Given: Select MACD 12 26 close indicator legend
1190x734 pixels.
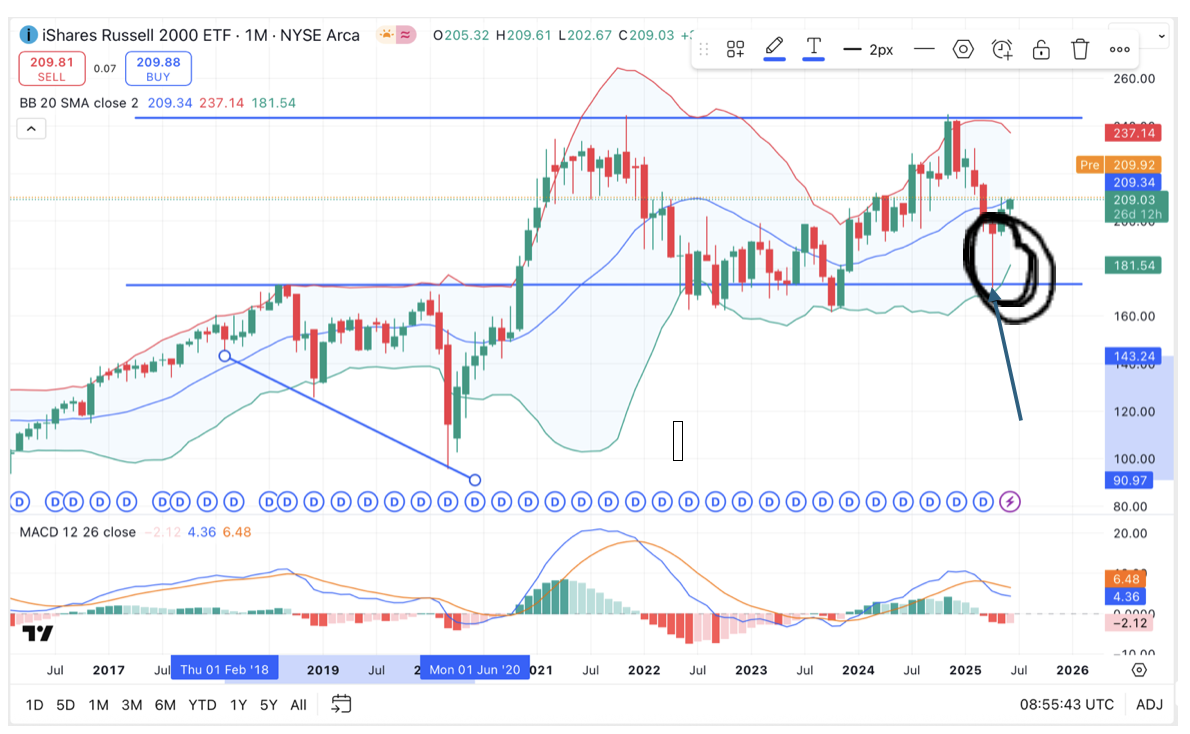Looking at the screenshot, I should coord(77,532).
